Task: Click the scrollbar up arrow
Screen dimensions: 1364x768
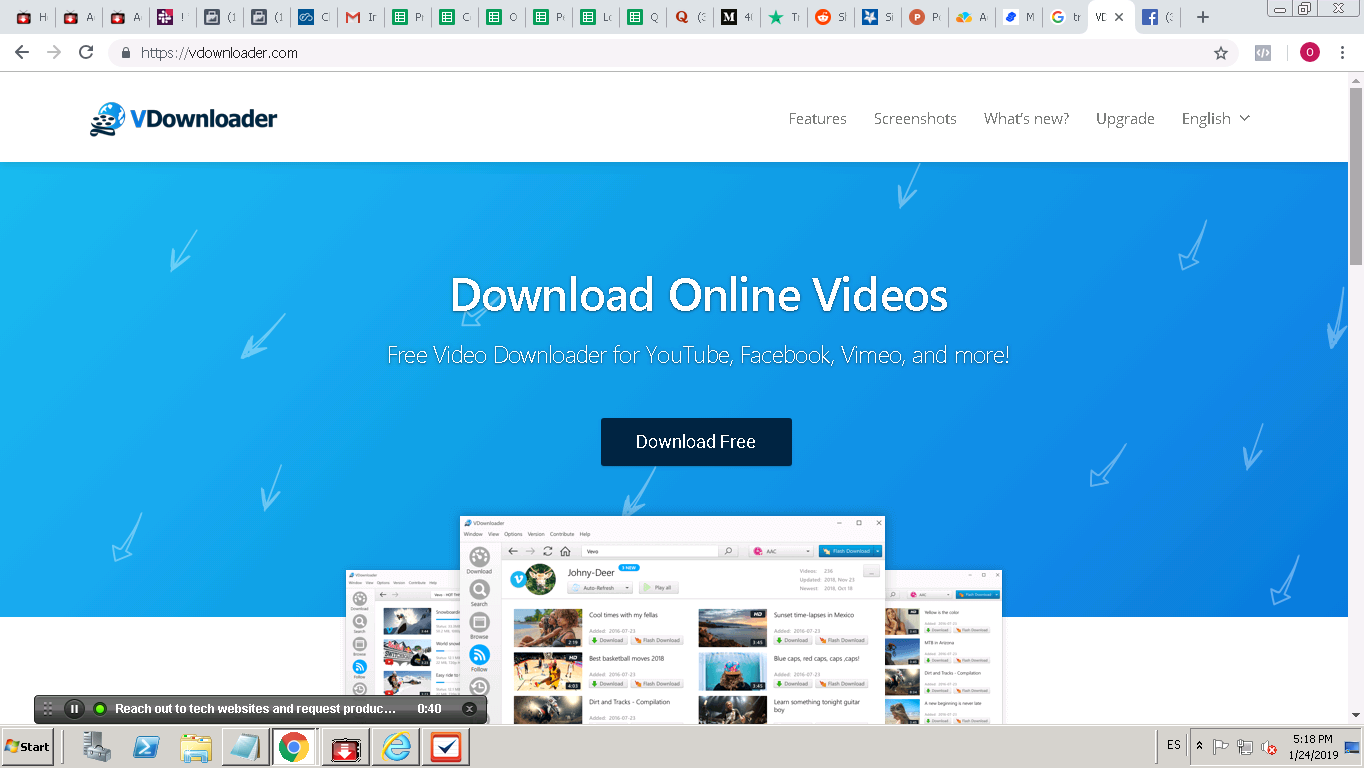Action: pyautogui.click(x=1356, y=79)
